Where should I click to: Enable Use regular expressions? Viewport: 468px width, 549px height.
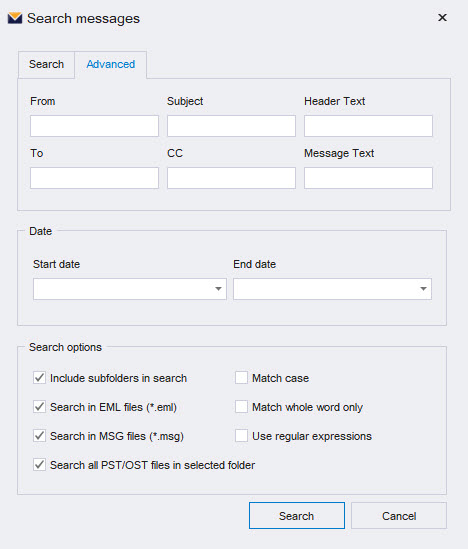point(242,436)
